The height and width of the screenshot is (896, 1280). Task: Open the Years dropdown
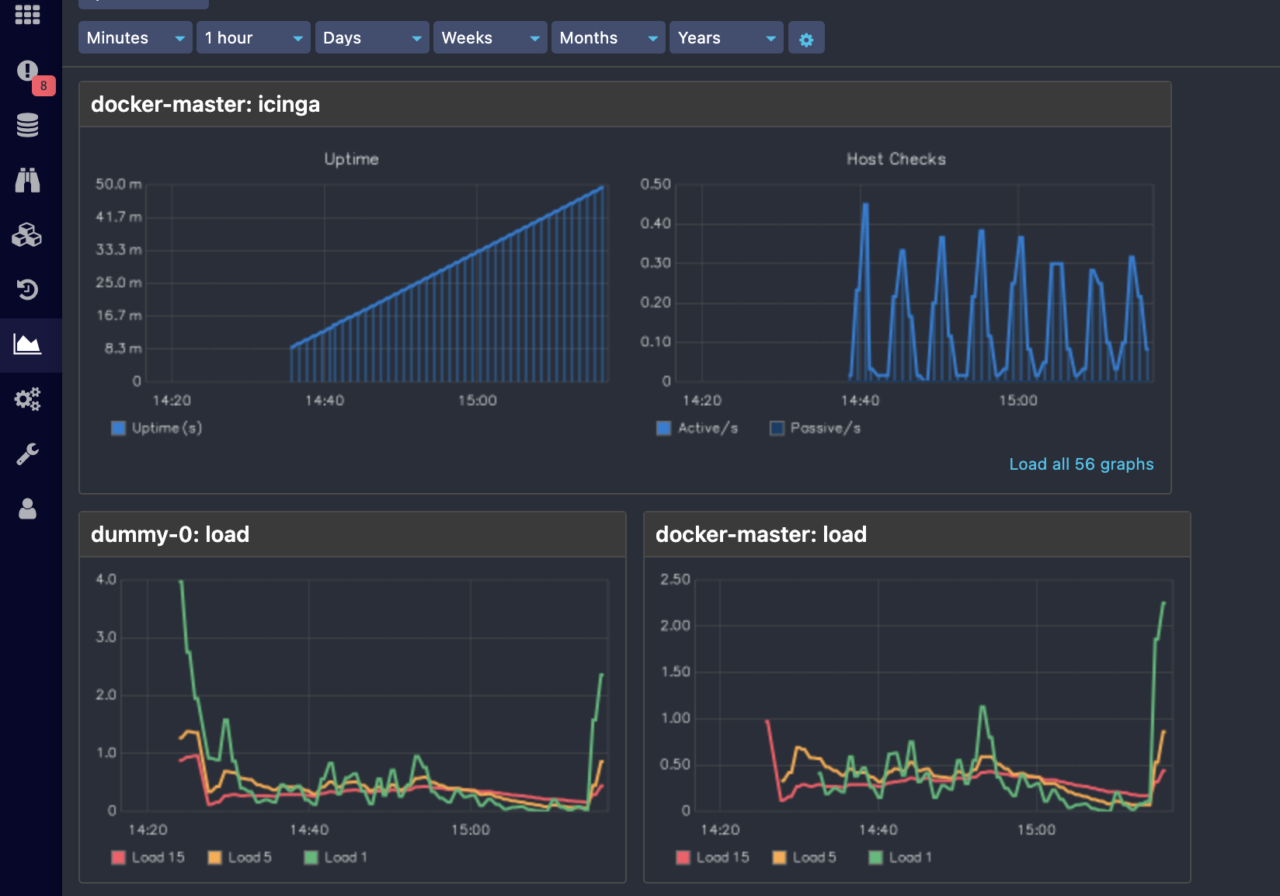[726, 38]
